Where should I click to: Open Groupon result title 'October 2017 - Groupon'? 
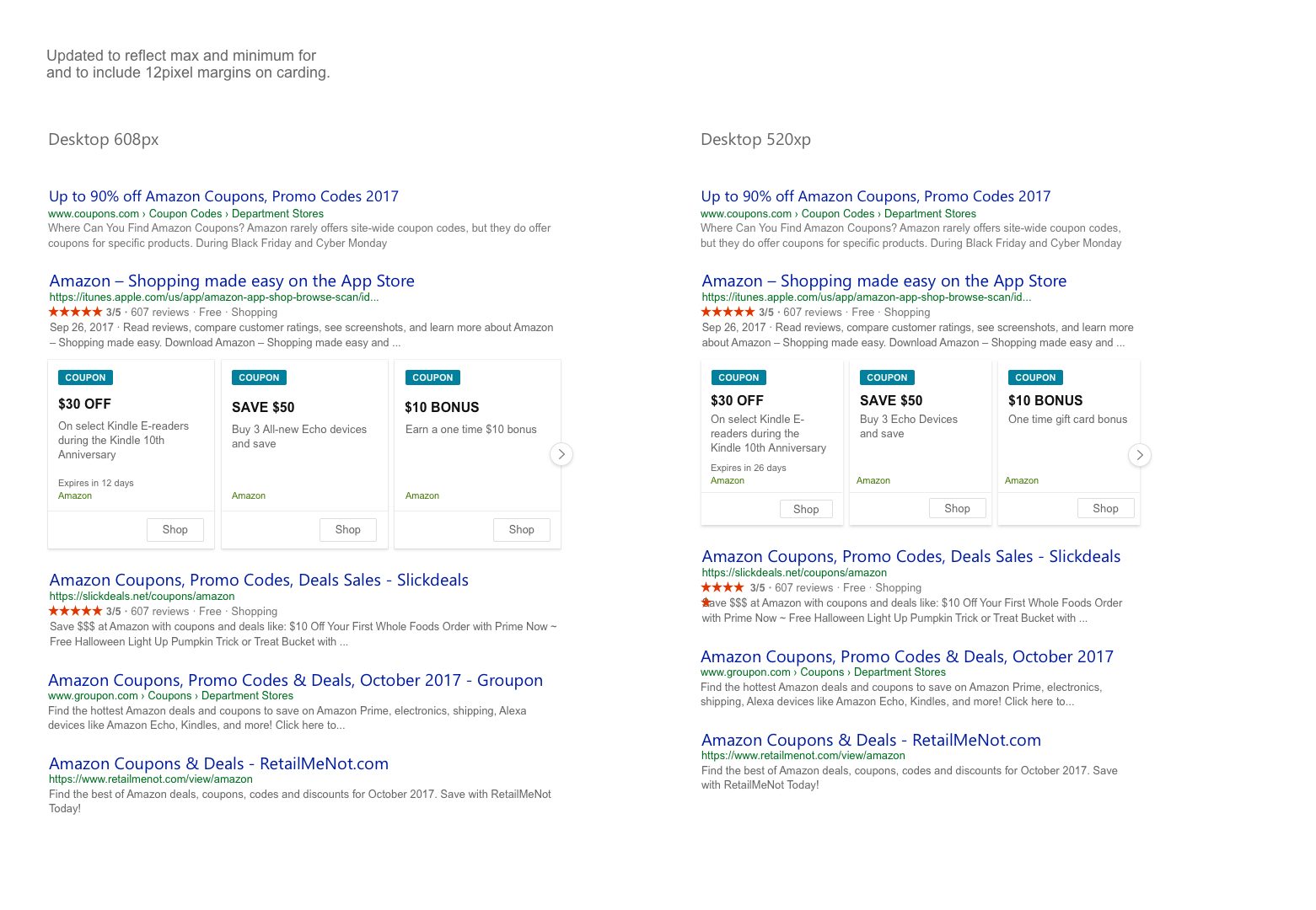click(296, 680)
